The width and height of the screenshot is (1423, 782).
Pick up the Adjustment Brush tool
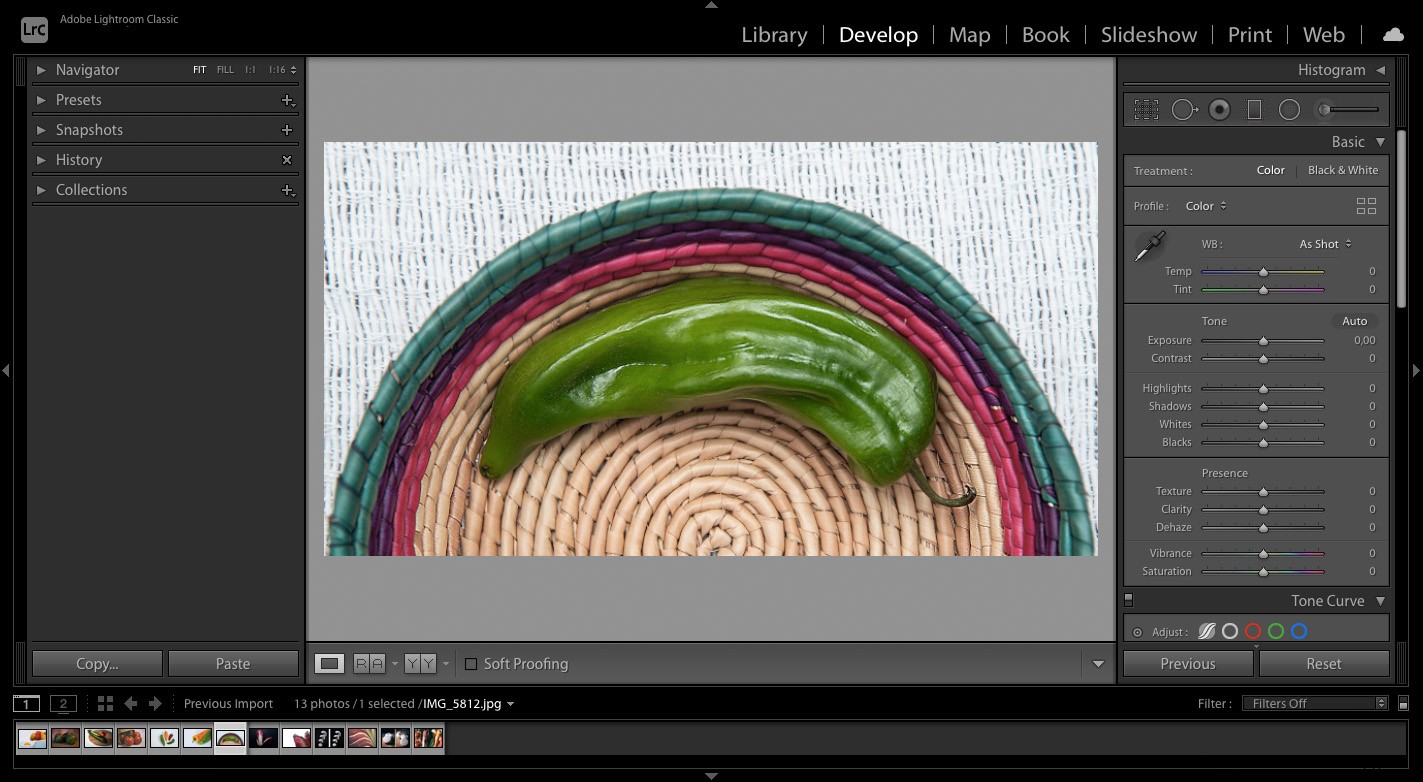point(1325,109)
